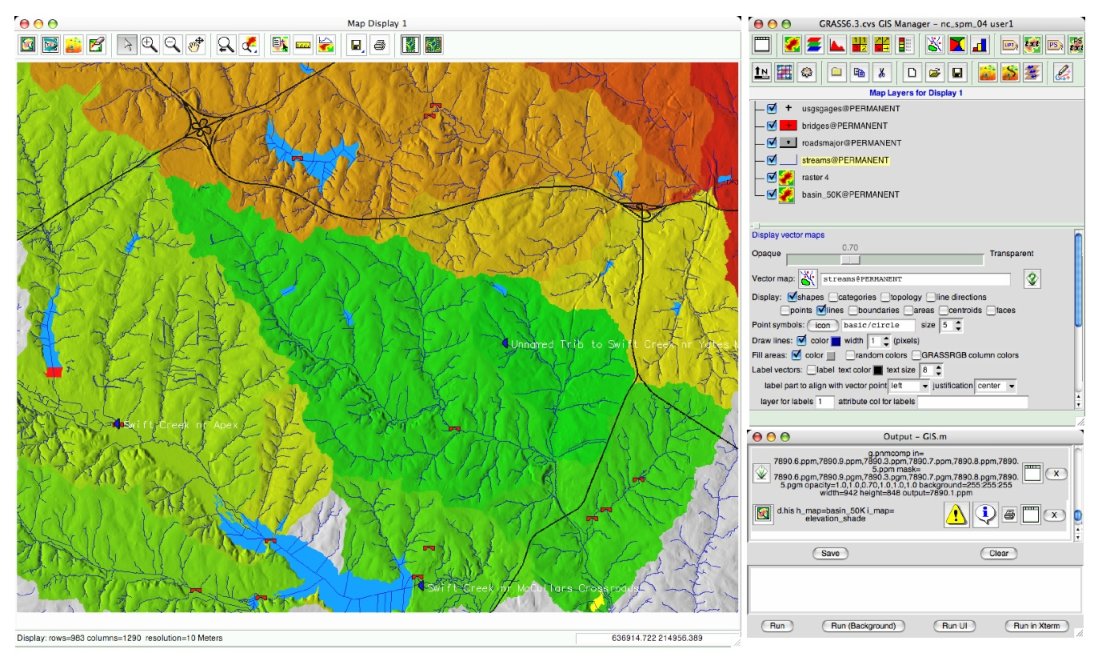Select the pan hand tool
The height and width of the screenshot is (661, 1094).
click(196, 44)
